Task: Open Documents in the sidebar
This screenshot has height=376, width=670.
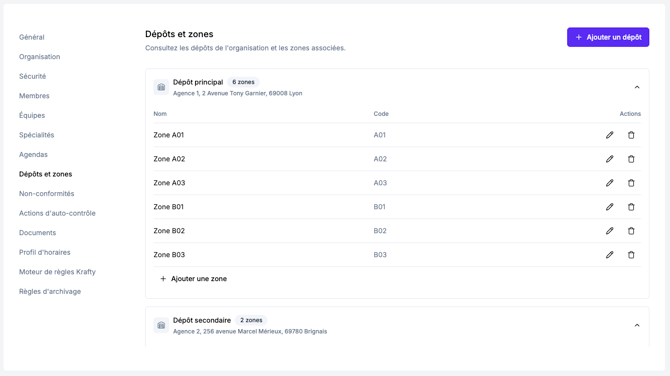Action: coord(37,233)
